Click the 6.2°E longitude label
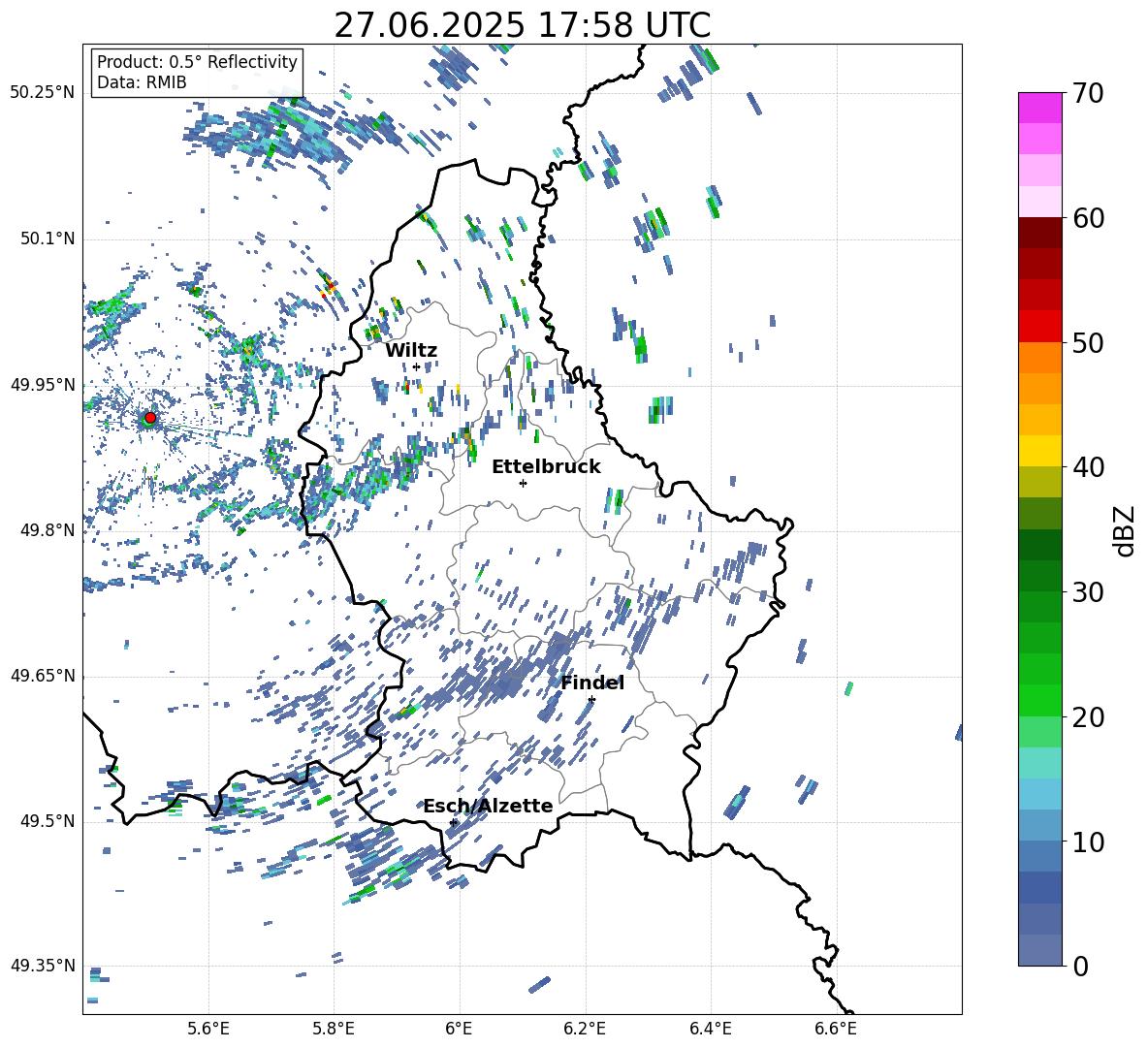The width and height of the screenshot is (1148, 1048). point(585,1029)
